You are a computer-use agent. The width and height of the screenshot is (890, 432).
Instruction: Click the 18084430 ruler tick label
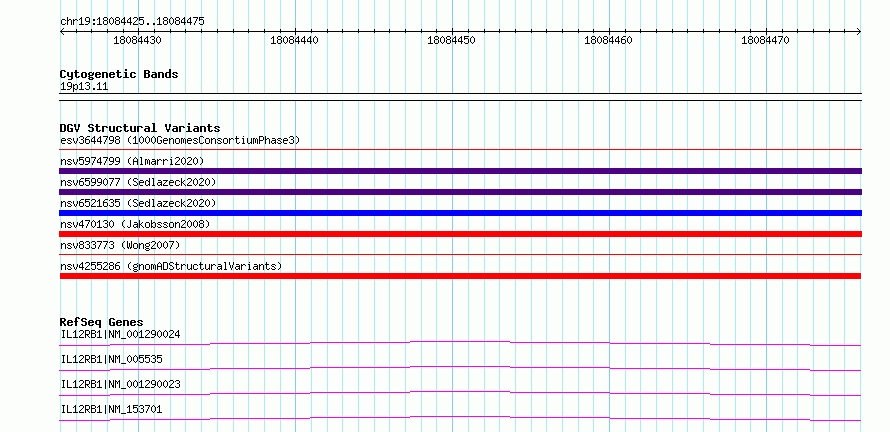click(137, 41)
